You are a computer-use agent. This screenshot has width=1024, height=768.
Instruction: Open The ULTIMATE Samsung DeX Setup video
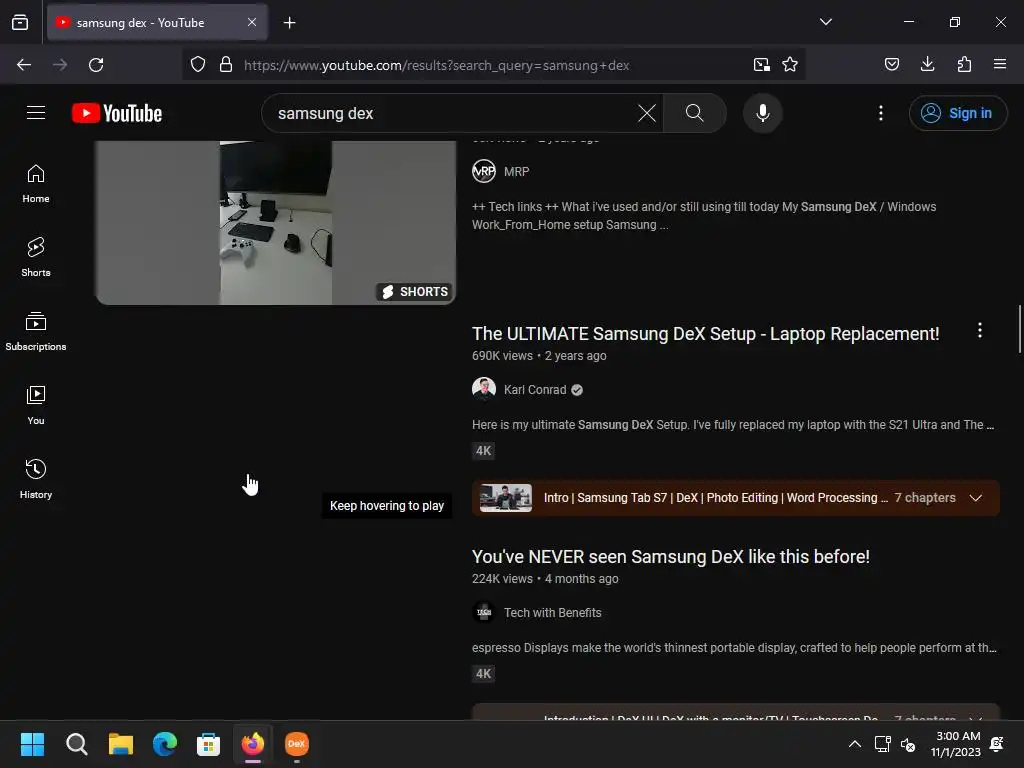705,334
